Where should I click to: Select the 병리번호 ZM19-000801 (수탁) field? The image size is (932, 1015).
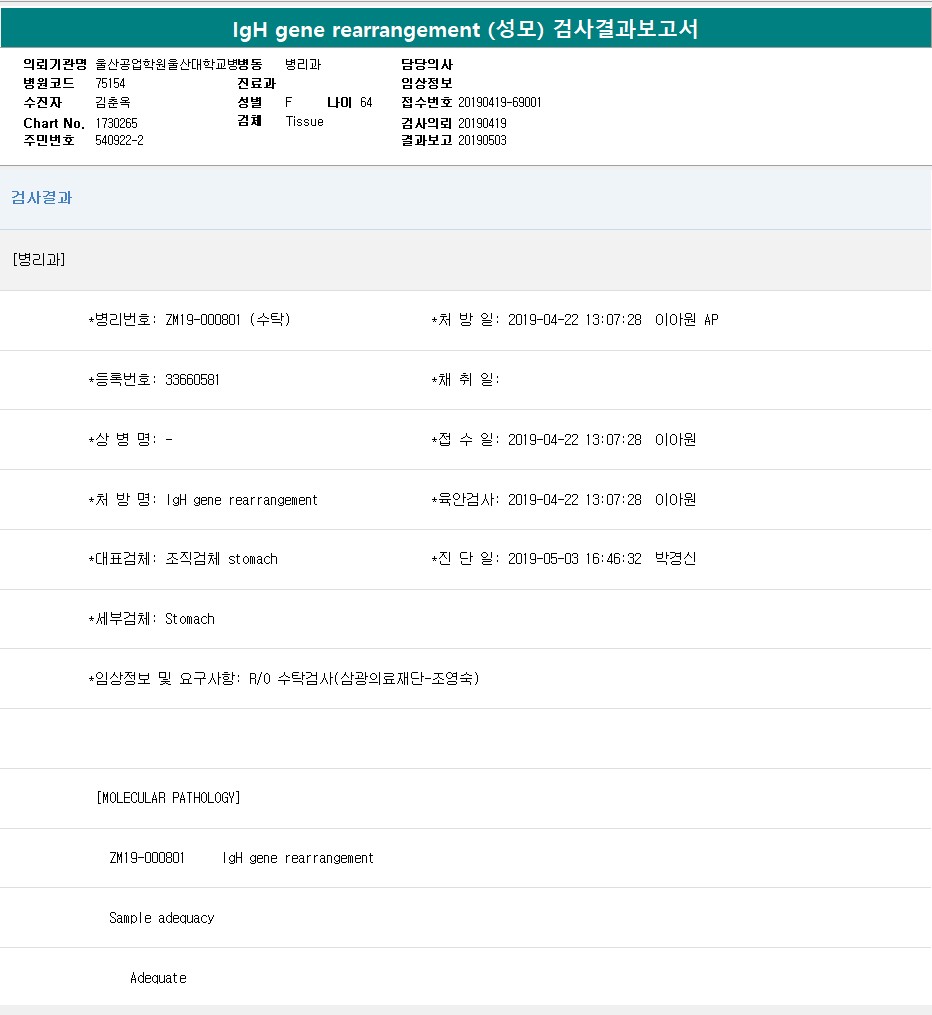(x=190, y=320)
